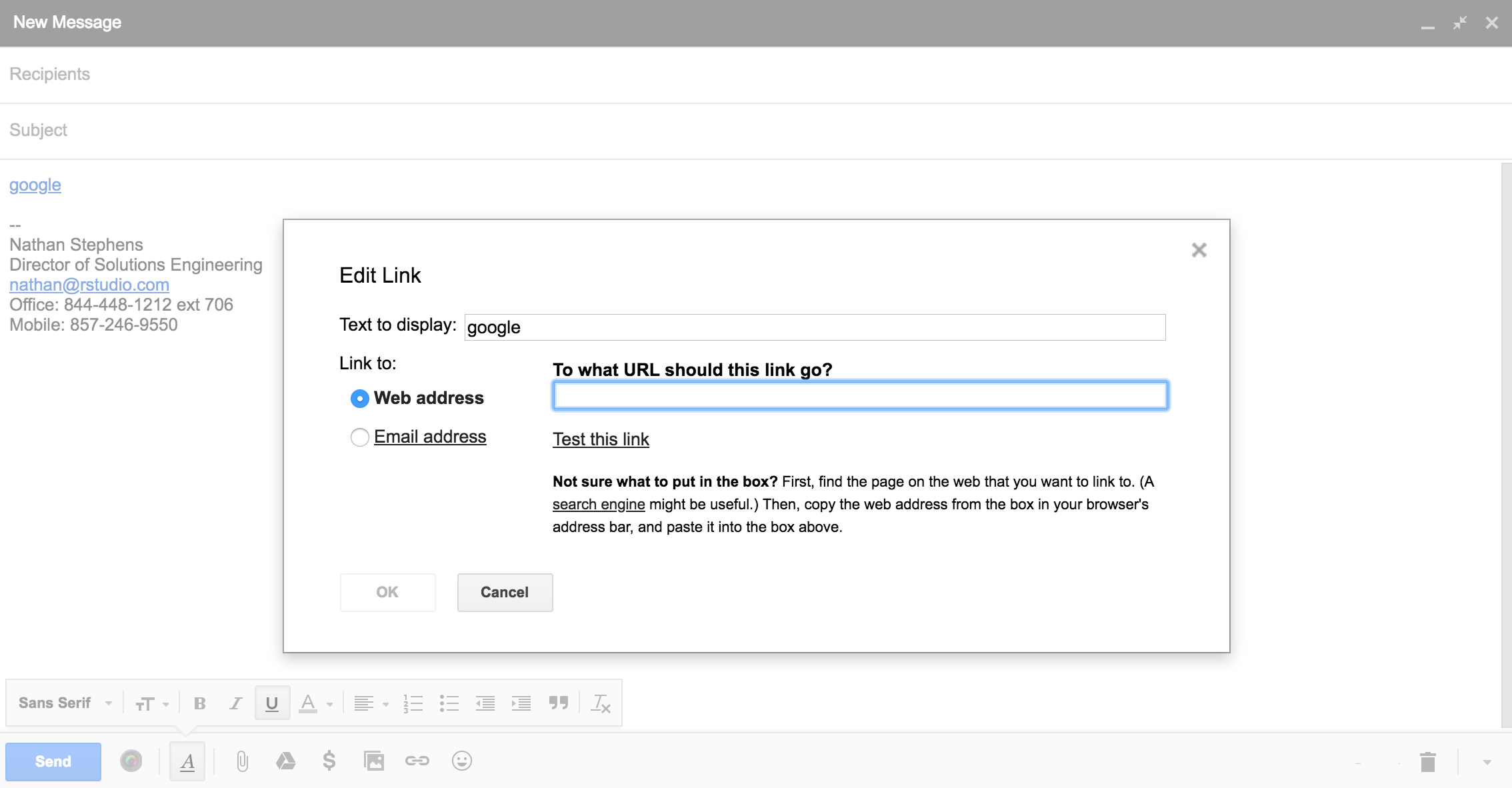Apply quote formatting

click(x=558, y=703)
